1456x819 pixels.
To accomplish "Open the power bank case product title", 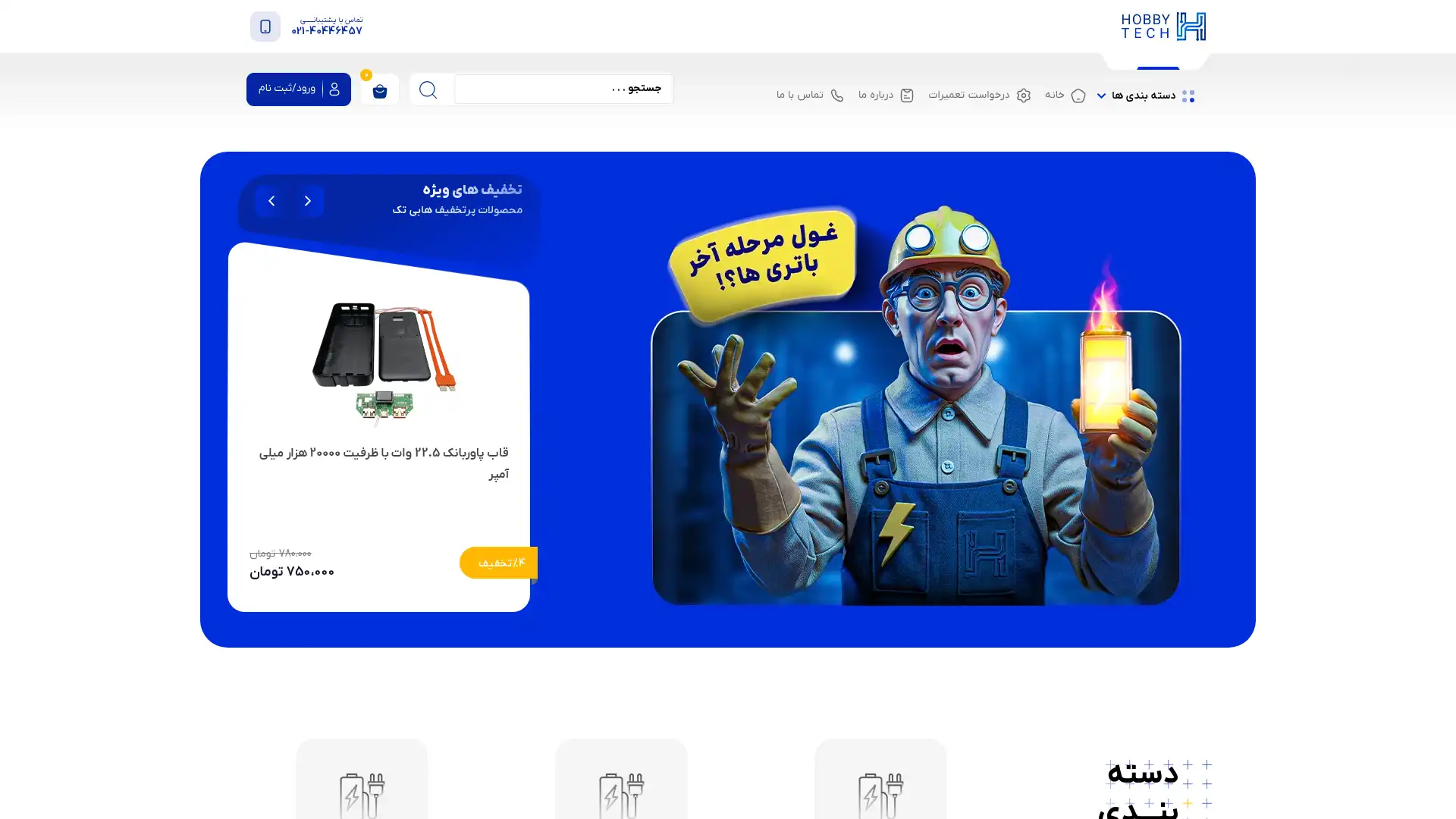I will [384, 463].
